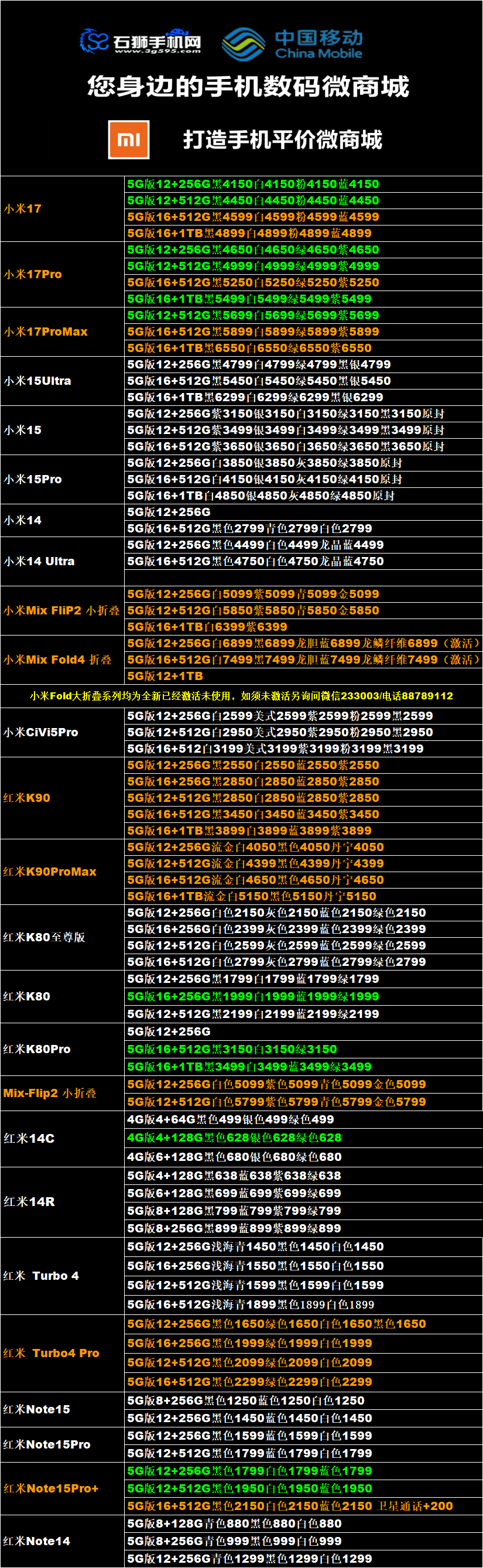Click the Mix-Flip2 小折叠 label
The height and width of the screenshot is (1568, 483).
click(50, 1093)
